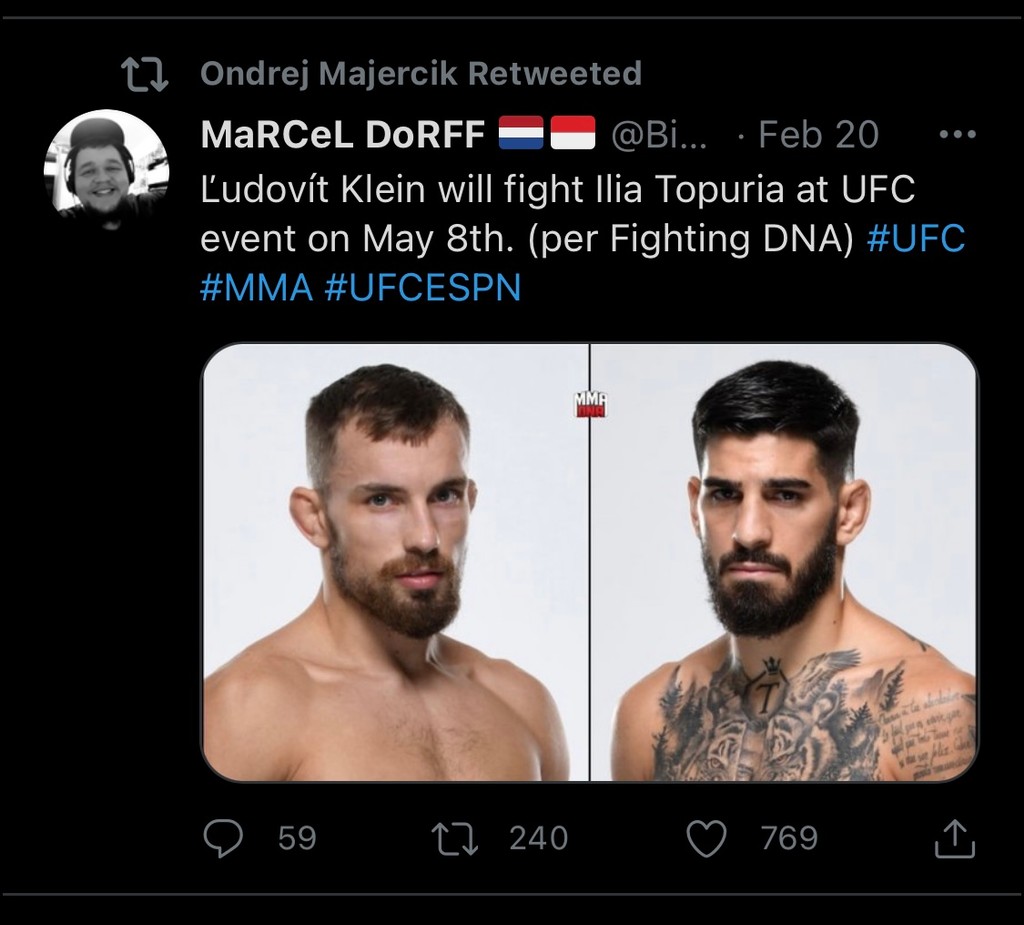Open the #UFC hashtag
The image size is (1024, 925).
coord(916,239)
